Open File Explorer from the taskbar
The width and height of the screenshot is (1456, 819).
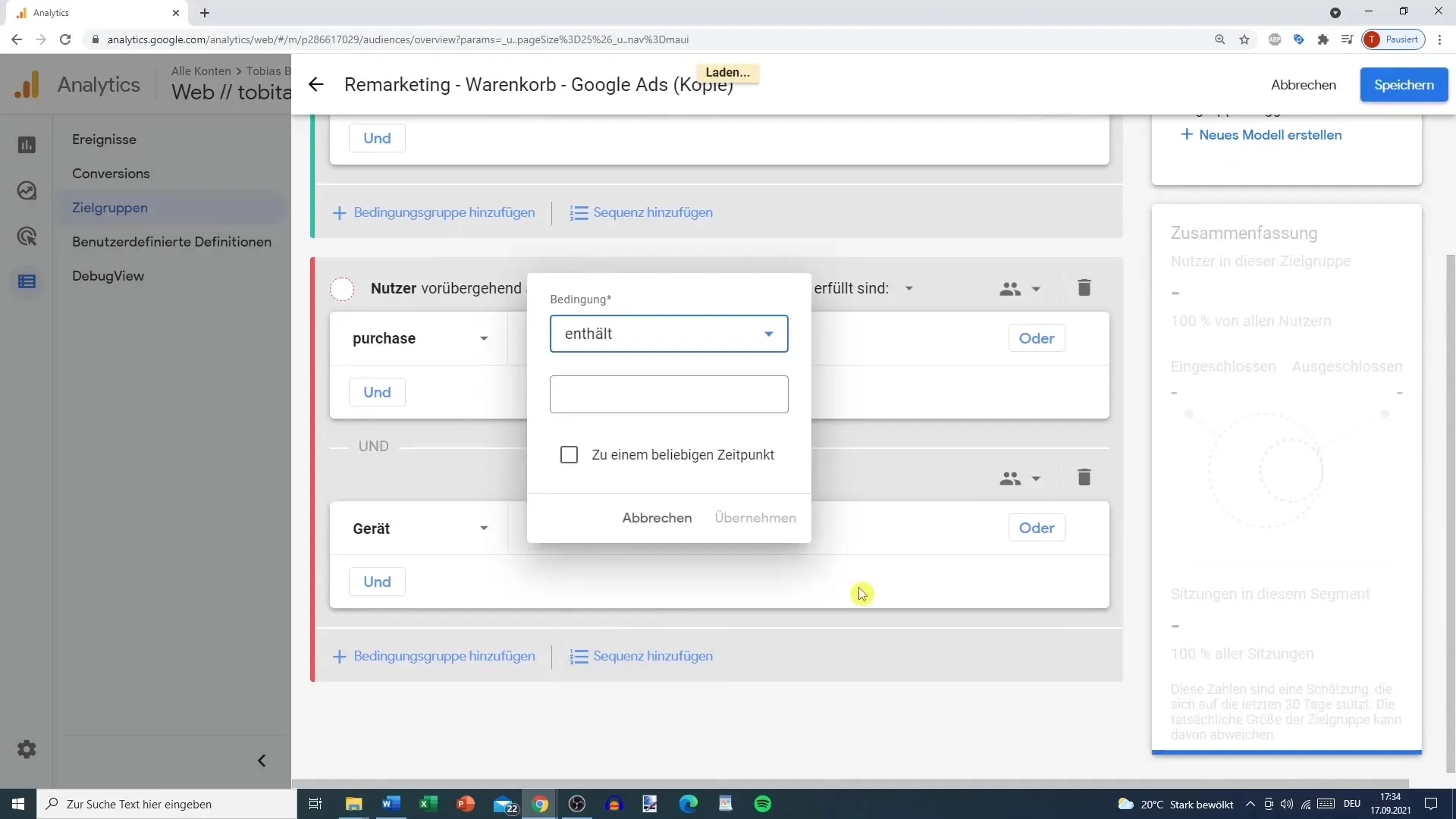pyautogui.click(x=354, y=804)
